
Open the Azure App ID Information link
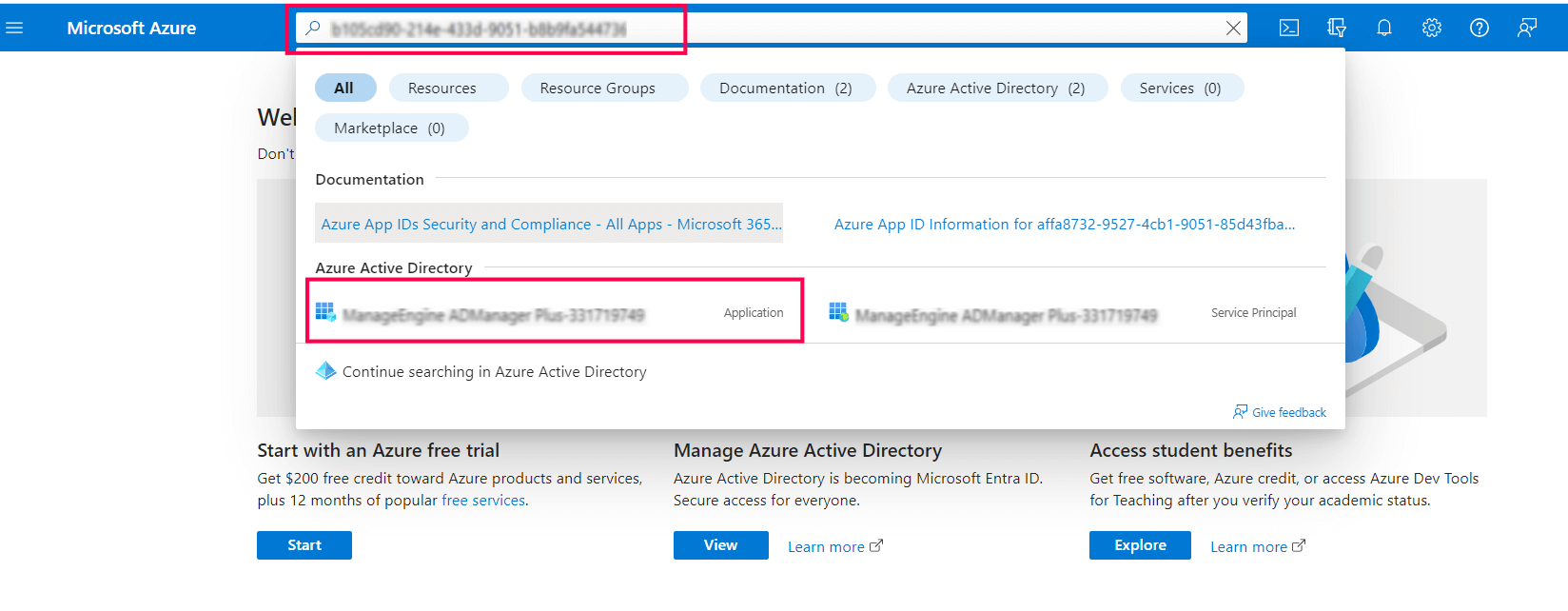pos(1064,224)
